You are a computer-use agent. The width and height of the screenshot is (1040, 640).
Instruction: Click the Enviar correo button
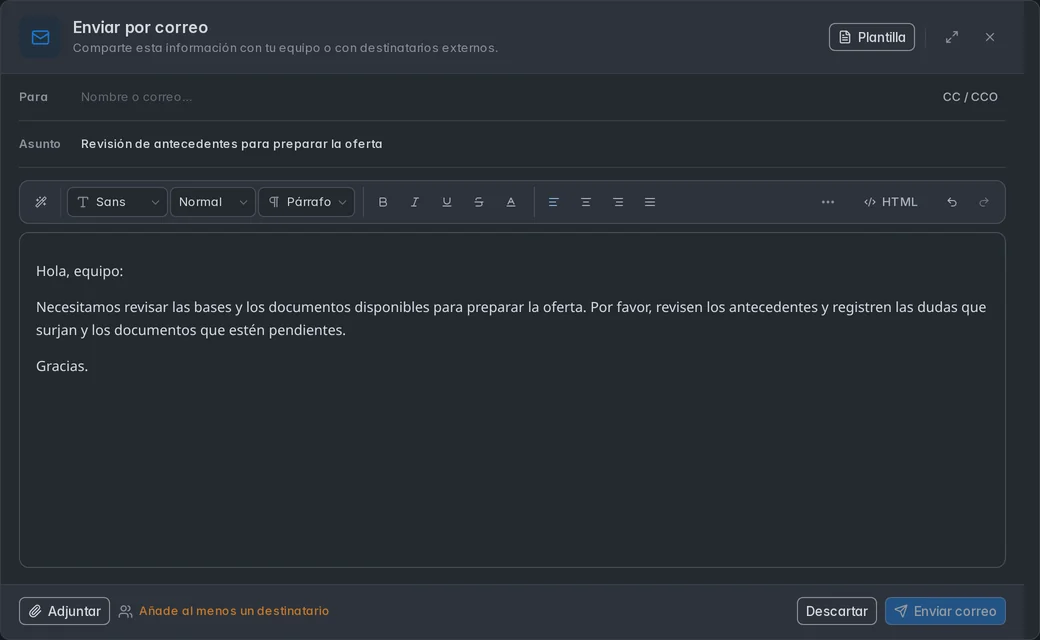pyautogui.click(x=945, y=611)
